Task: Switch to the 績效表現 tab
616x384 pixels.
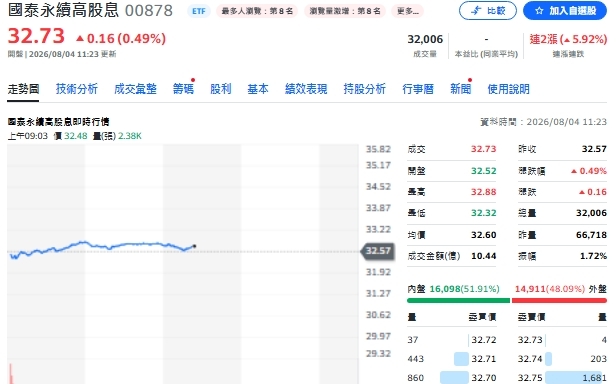Action: [x=306, y=89]
